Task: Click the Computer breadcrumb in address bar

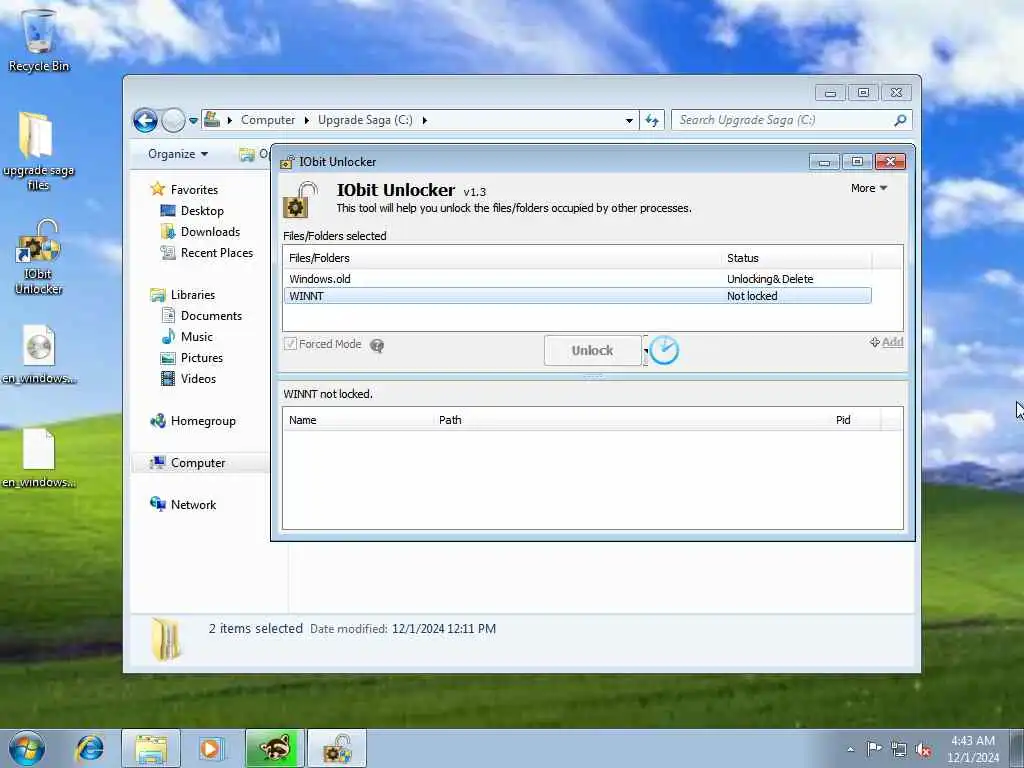Action: (x=268, y=120)
